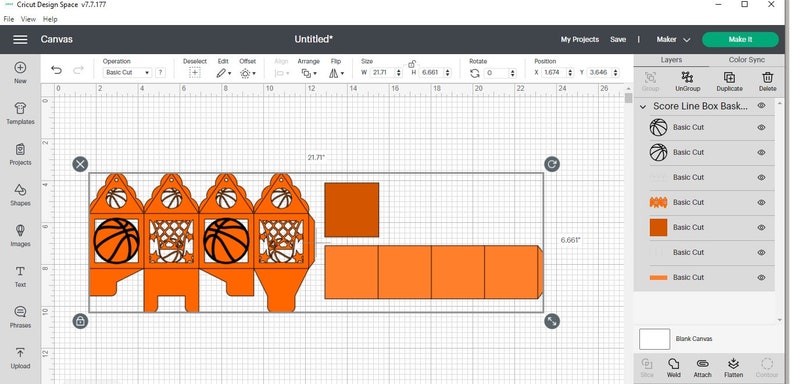Click the Rotate icon in toolbar
This screenshot has width=794, height=384.
click(x=474, y=73)
